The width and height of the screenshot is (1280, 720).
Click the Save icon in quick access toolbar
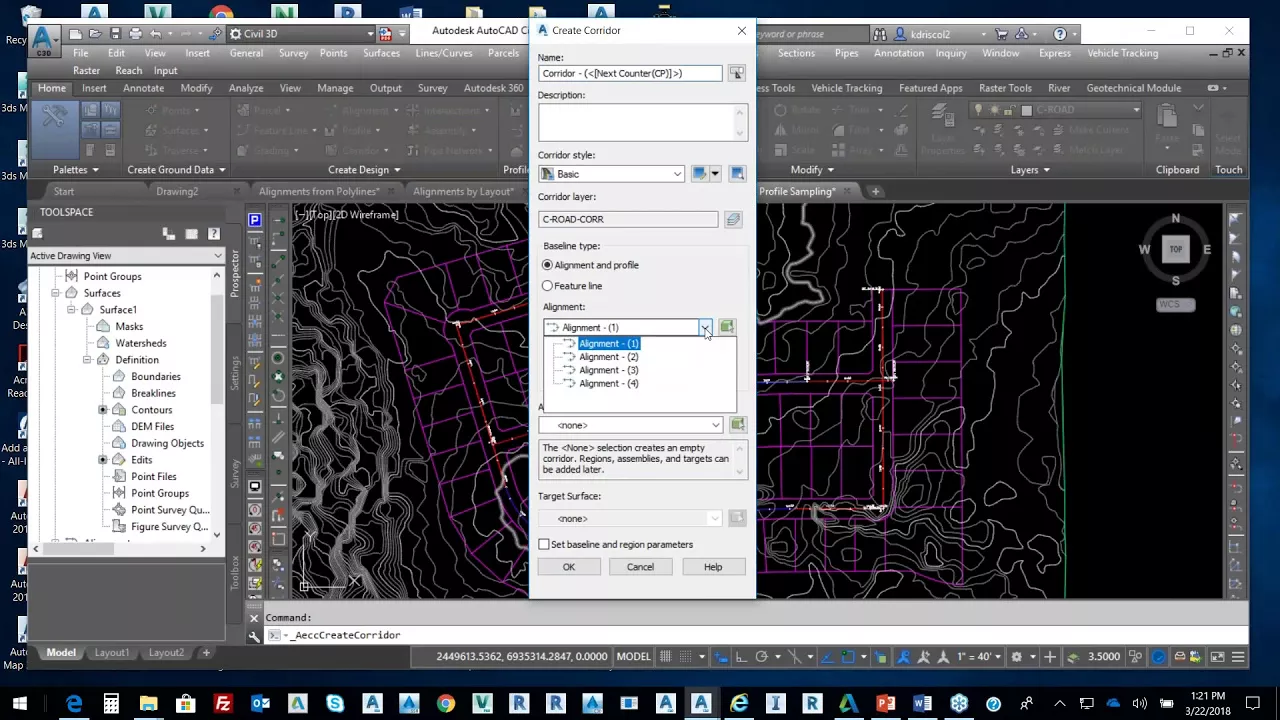tap(115, 34)
